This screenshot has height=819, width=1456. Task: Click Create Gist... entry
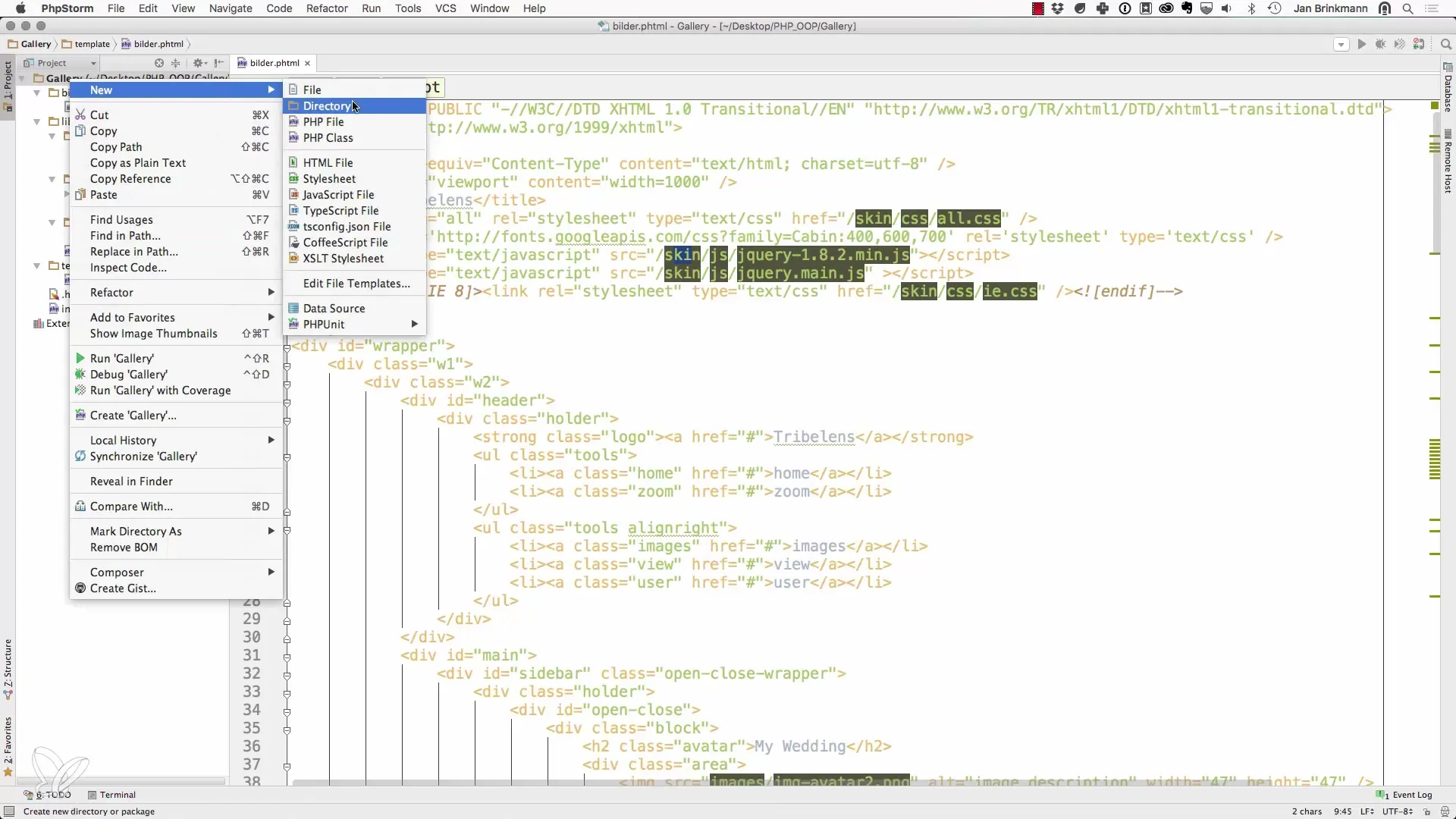tap(176, 588)
